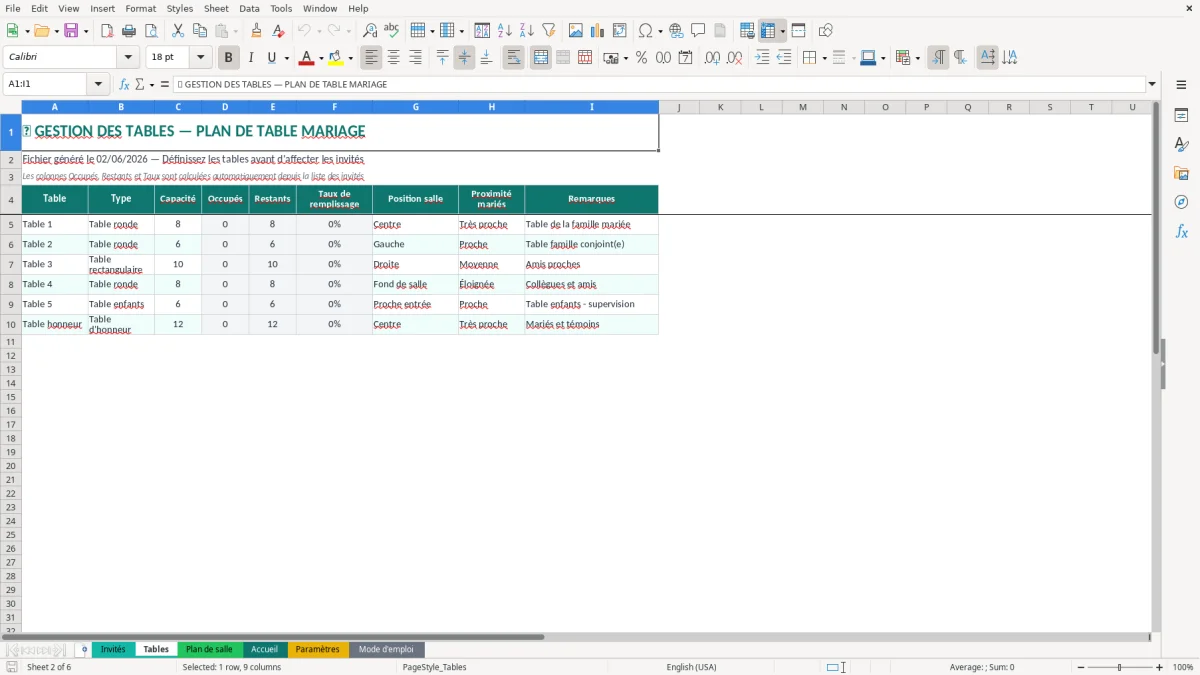Image resolution: width=1200 pixels, height=675 pixels.
Task: Switch to the Invités sheet tab
Action: pos(113,650)
